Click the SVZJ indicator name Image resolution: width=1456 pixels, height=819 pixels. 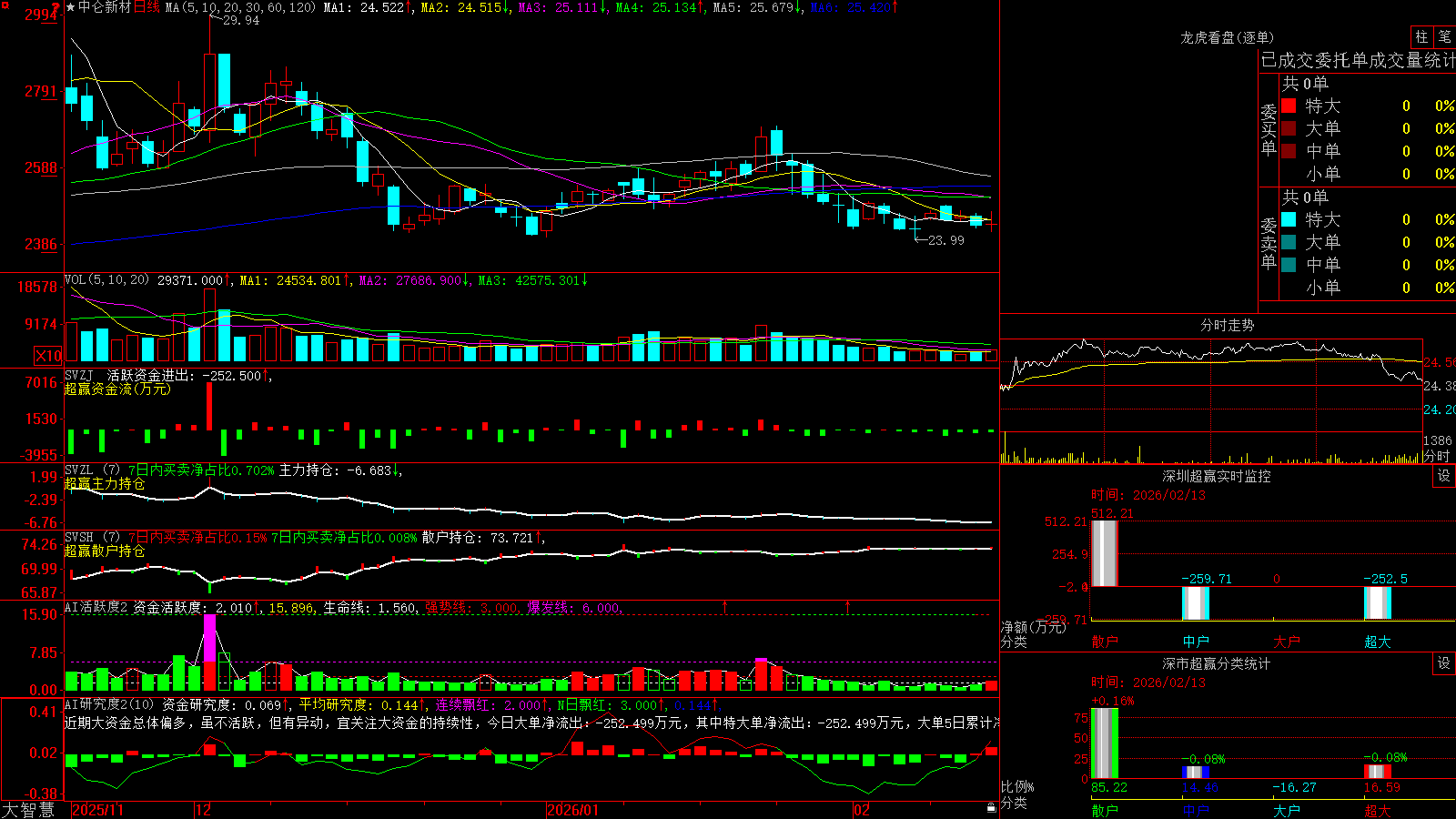click(79, 375)
